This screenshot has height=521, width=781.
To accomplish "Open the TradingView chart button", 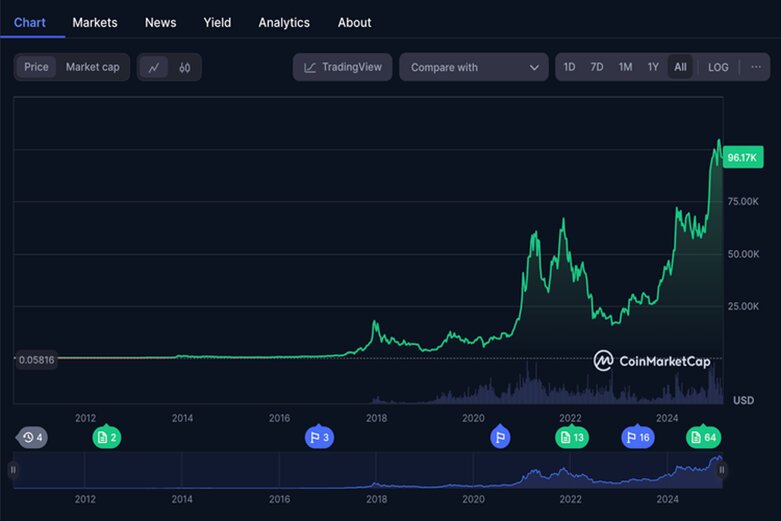I will click(x=343, y=67).
